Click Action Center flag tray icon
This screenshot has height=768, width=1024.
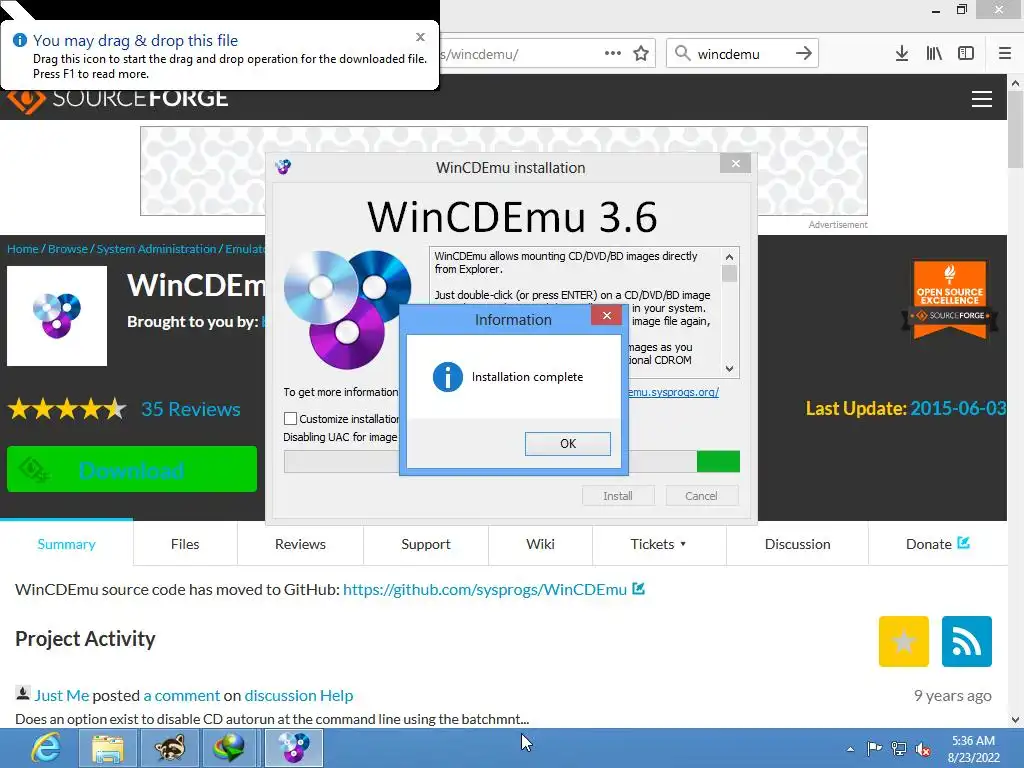pyautogui.click(x=874, y=748)
